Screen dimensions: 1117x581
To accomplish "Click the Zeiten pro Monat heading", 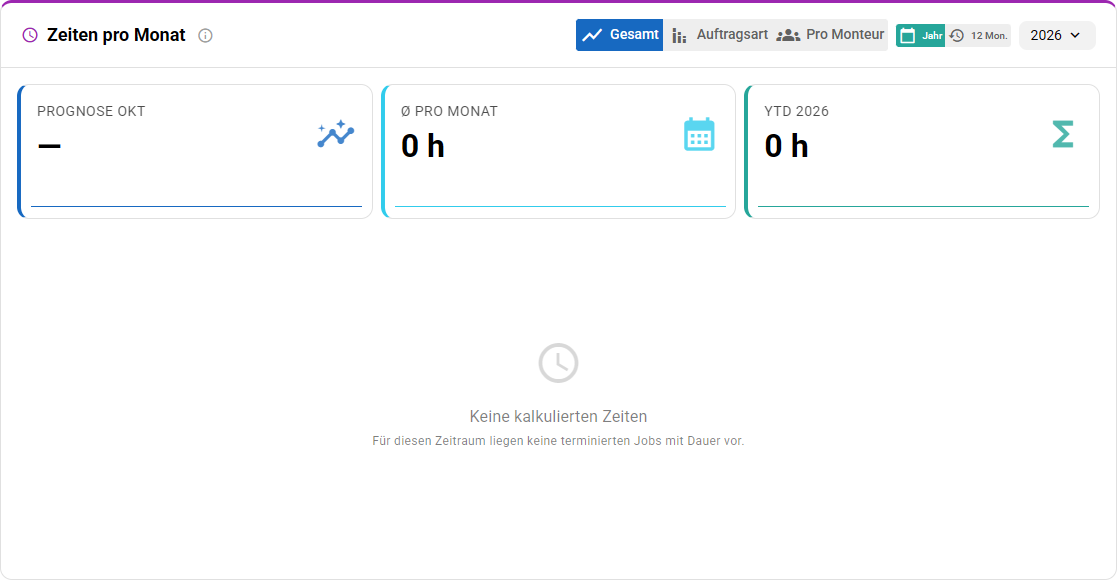I will (x=116, y=35).
